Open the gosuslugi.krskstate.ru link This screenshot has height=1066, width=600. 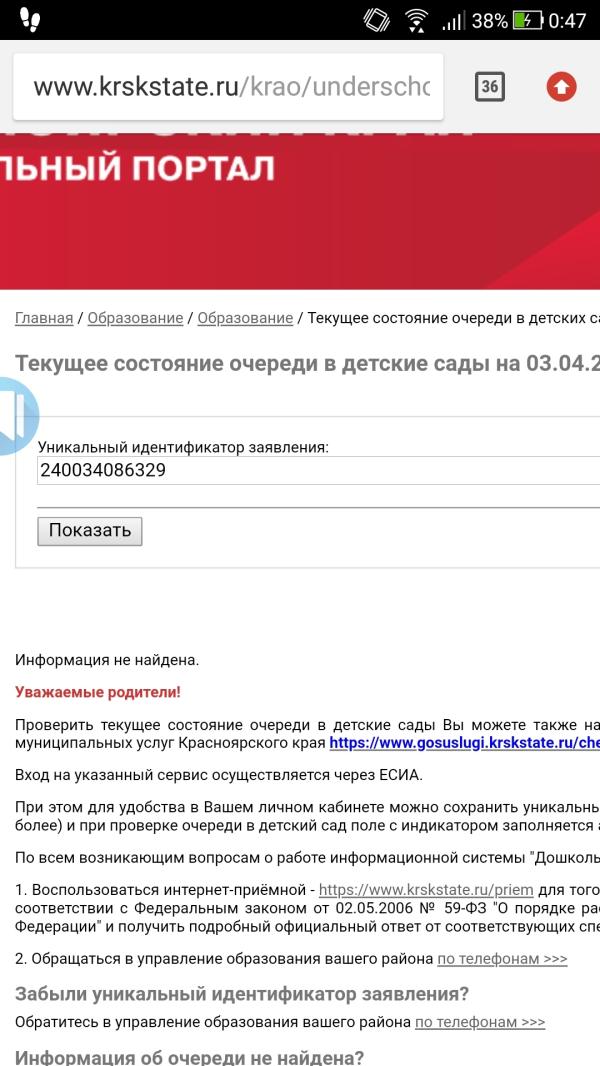[x=464, y=743]
